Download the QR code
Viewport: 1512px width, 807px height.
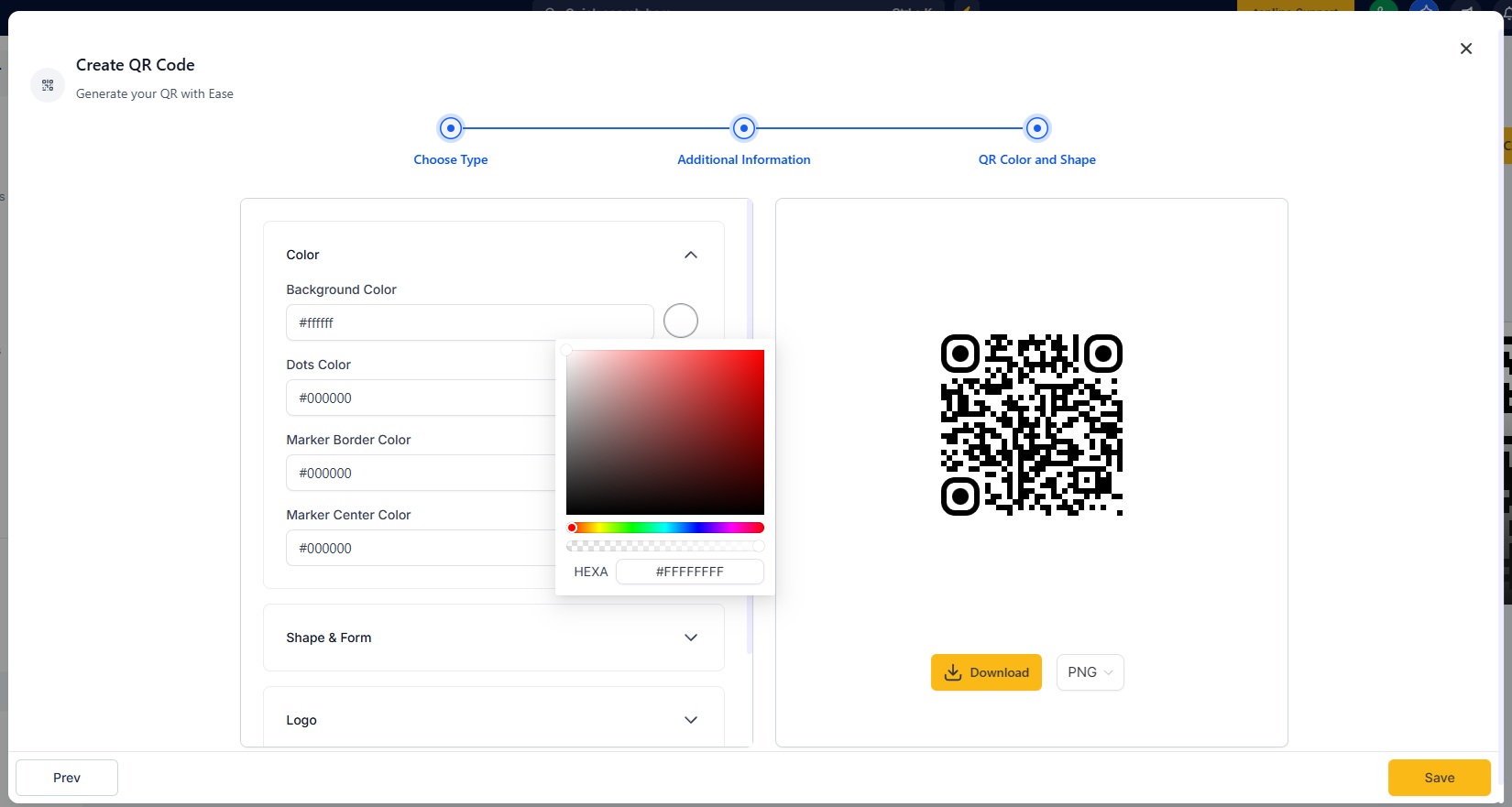click(986, 672)
